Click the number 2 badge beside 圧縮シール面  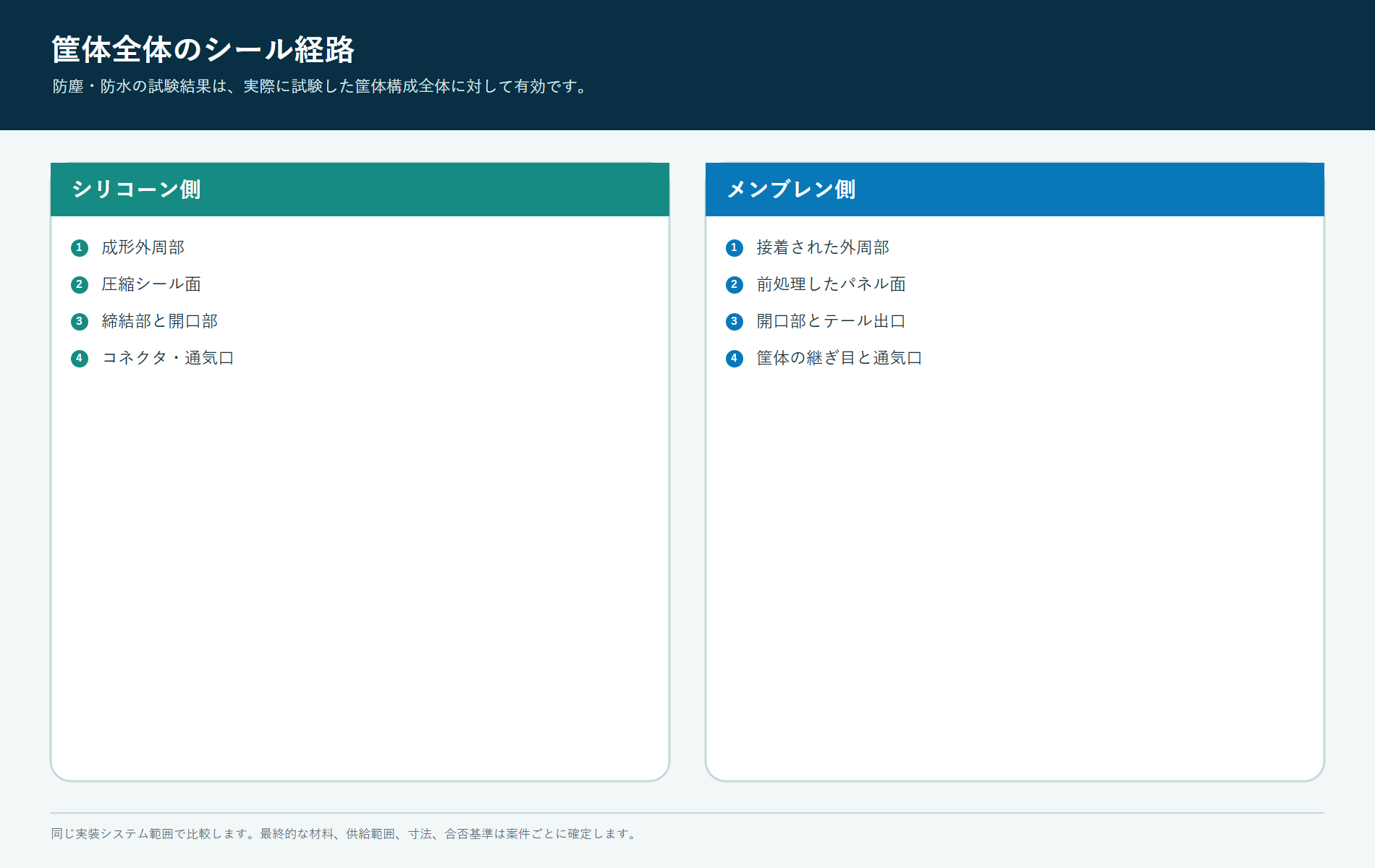[80, 285]
